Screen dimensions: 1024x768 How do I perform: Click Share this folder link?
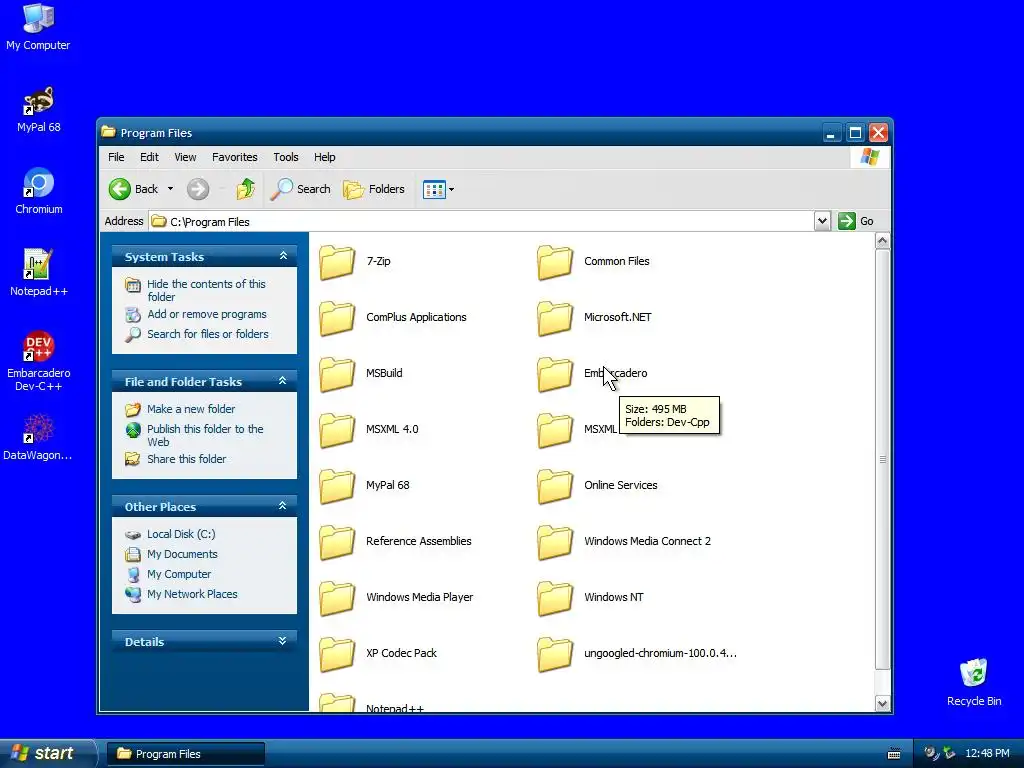coord(186,459)
